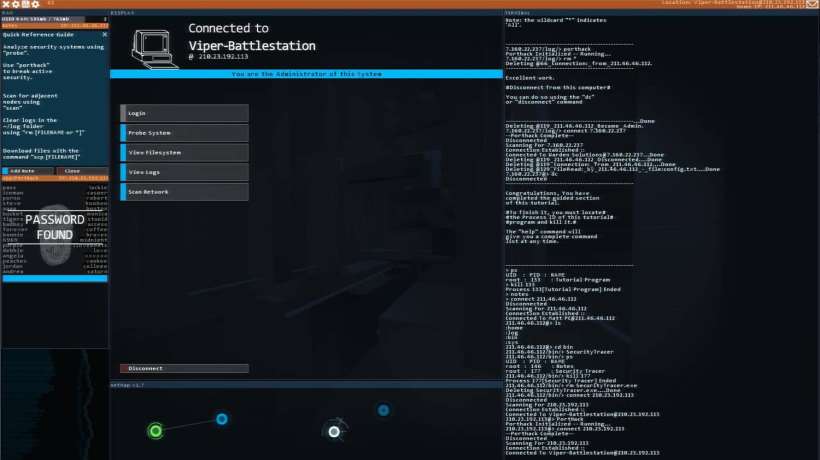Screen dimensions: 820x460
Task: Select the white-ringed Viper-Battlestation node on netmap
Action: tap(334, 431)
